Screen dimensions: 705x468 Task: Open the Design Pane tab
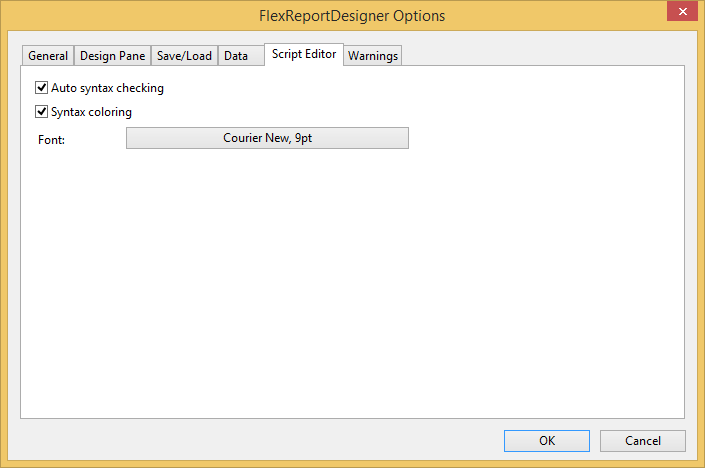112,56
